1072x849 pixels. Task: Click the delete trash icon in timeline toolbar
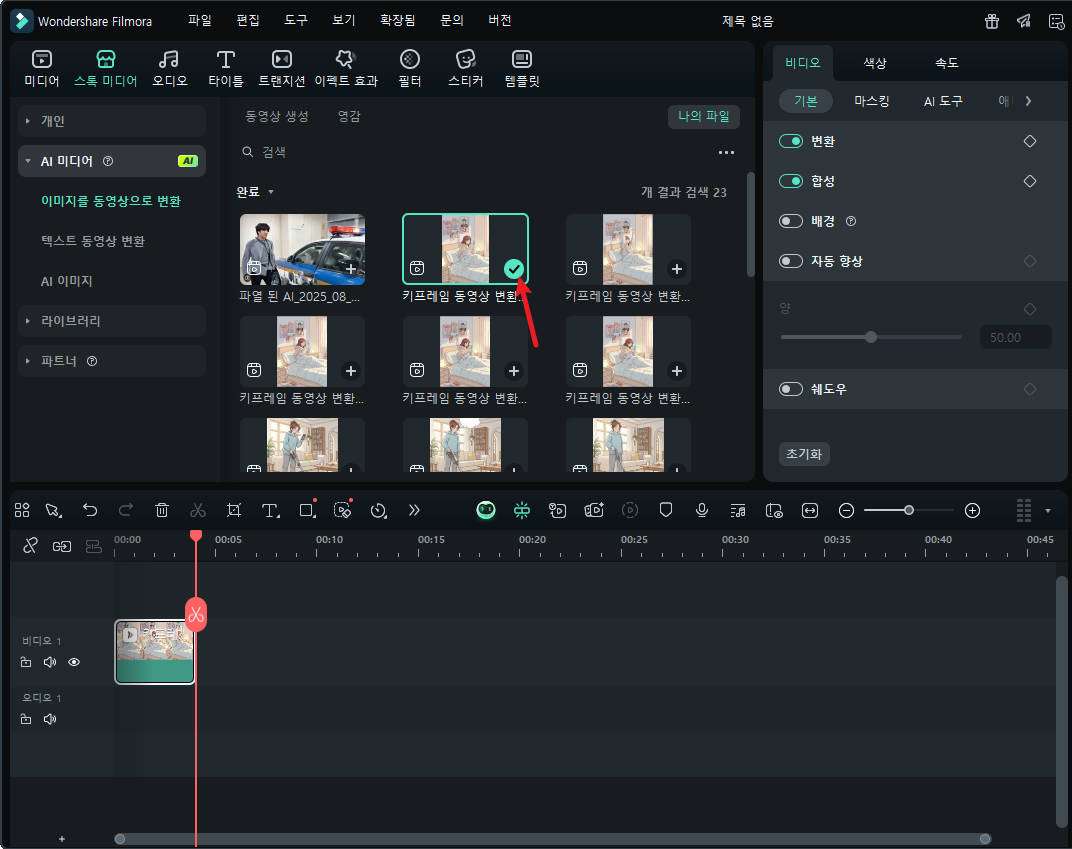pyautogui.click(x=162, y=510)
